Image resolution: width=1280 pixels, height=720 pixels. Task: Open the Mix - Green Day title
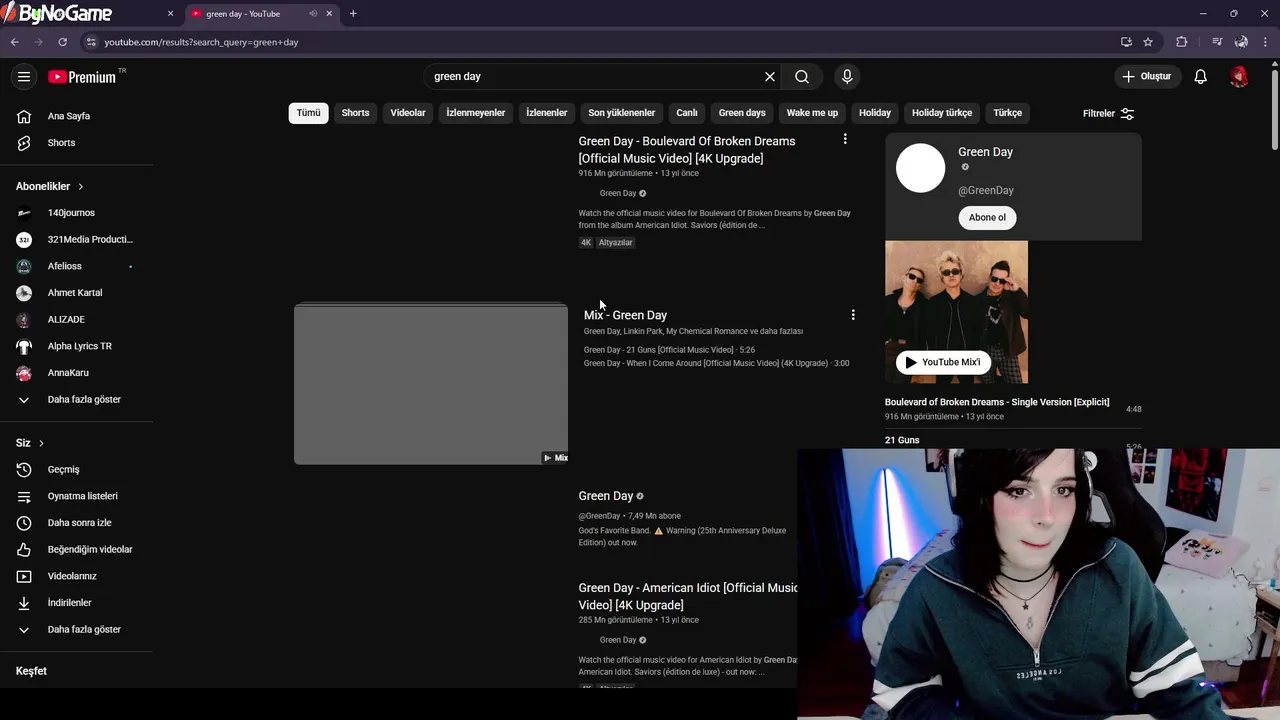626,315
